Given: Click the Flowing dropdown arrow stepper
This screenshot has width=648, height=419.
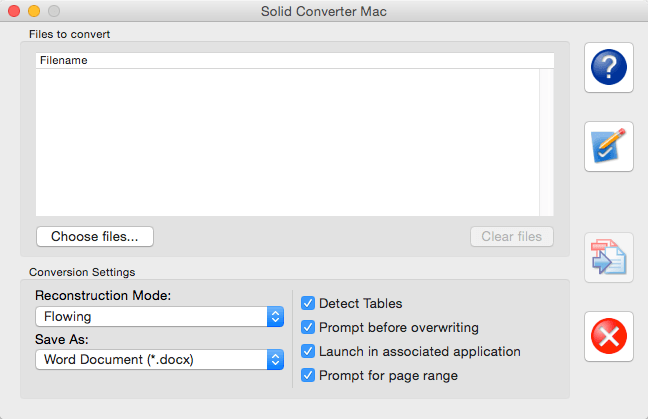Looking at the screenshot, I should pos(275,317).
